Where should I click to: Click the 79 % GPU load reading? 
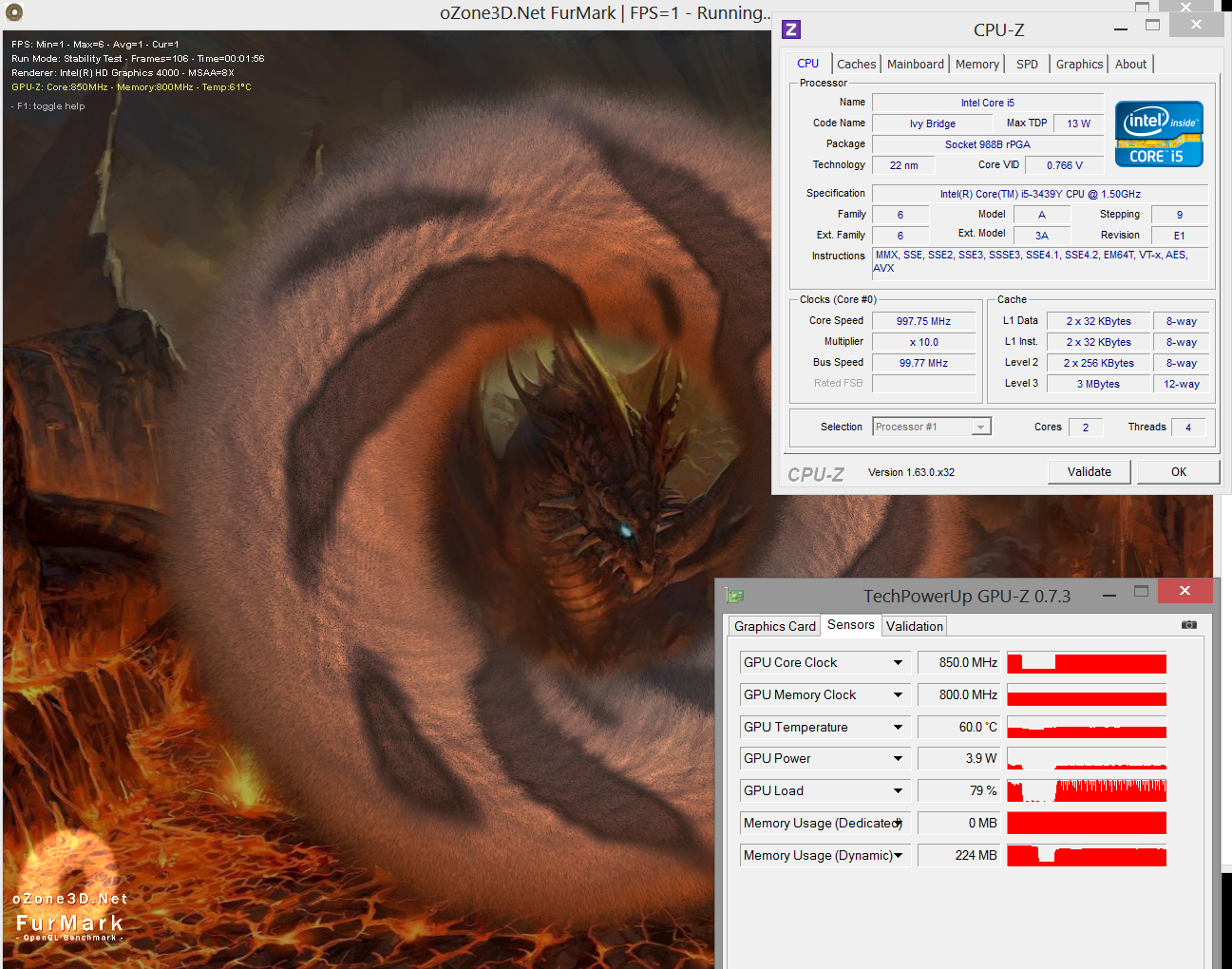pos(960,790)
